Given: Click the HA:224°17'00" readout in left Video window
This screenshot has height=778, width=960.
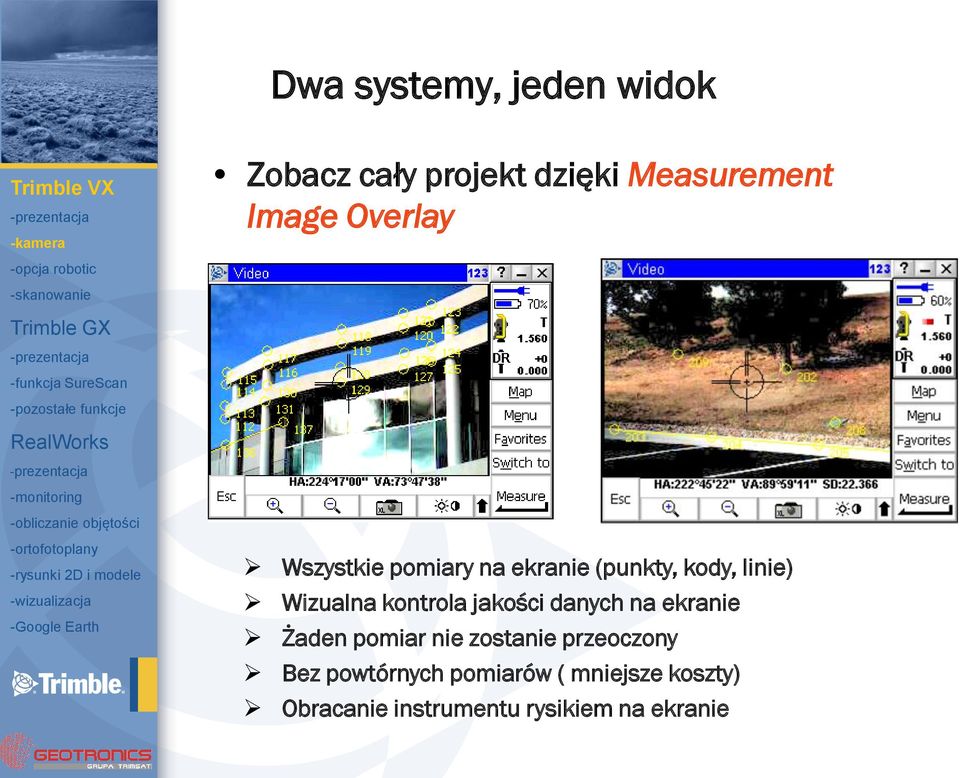Looking at the screenshot, I should click(x=328, y=482).
